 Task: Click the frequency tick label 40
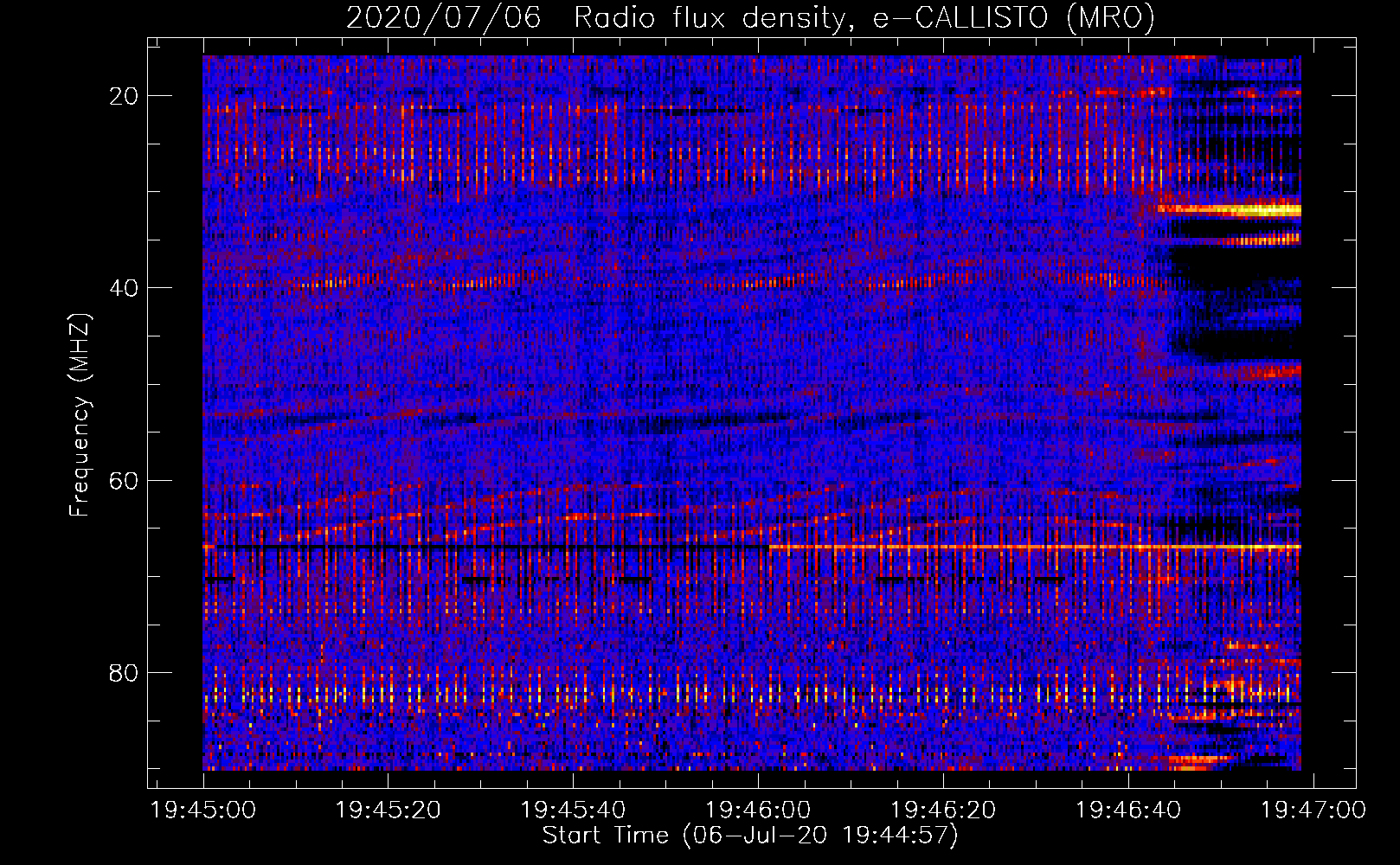click(124, 288)
